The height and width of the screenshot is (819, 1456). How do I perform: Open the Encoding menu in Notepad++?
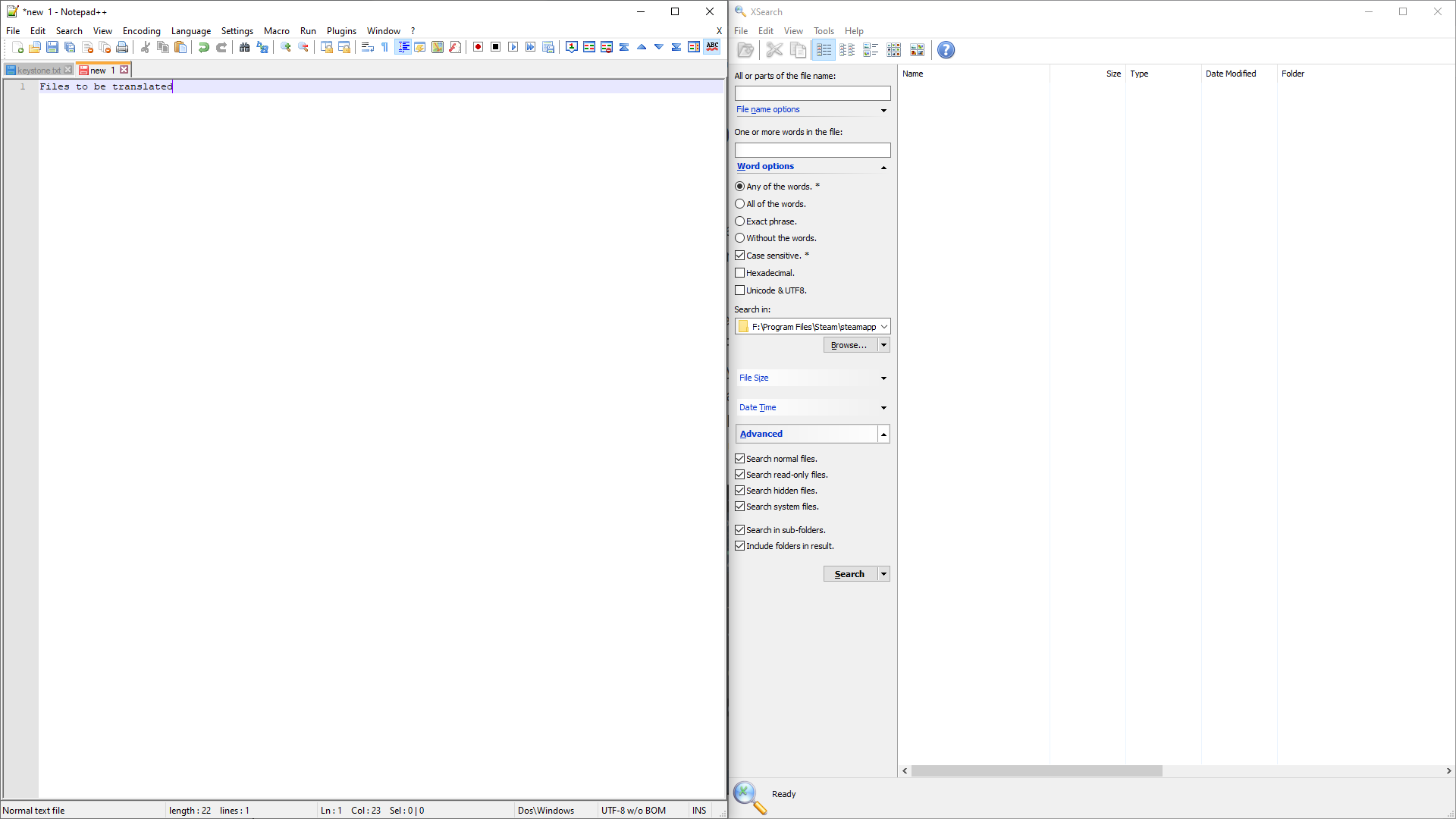[x=141, y=31]
